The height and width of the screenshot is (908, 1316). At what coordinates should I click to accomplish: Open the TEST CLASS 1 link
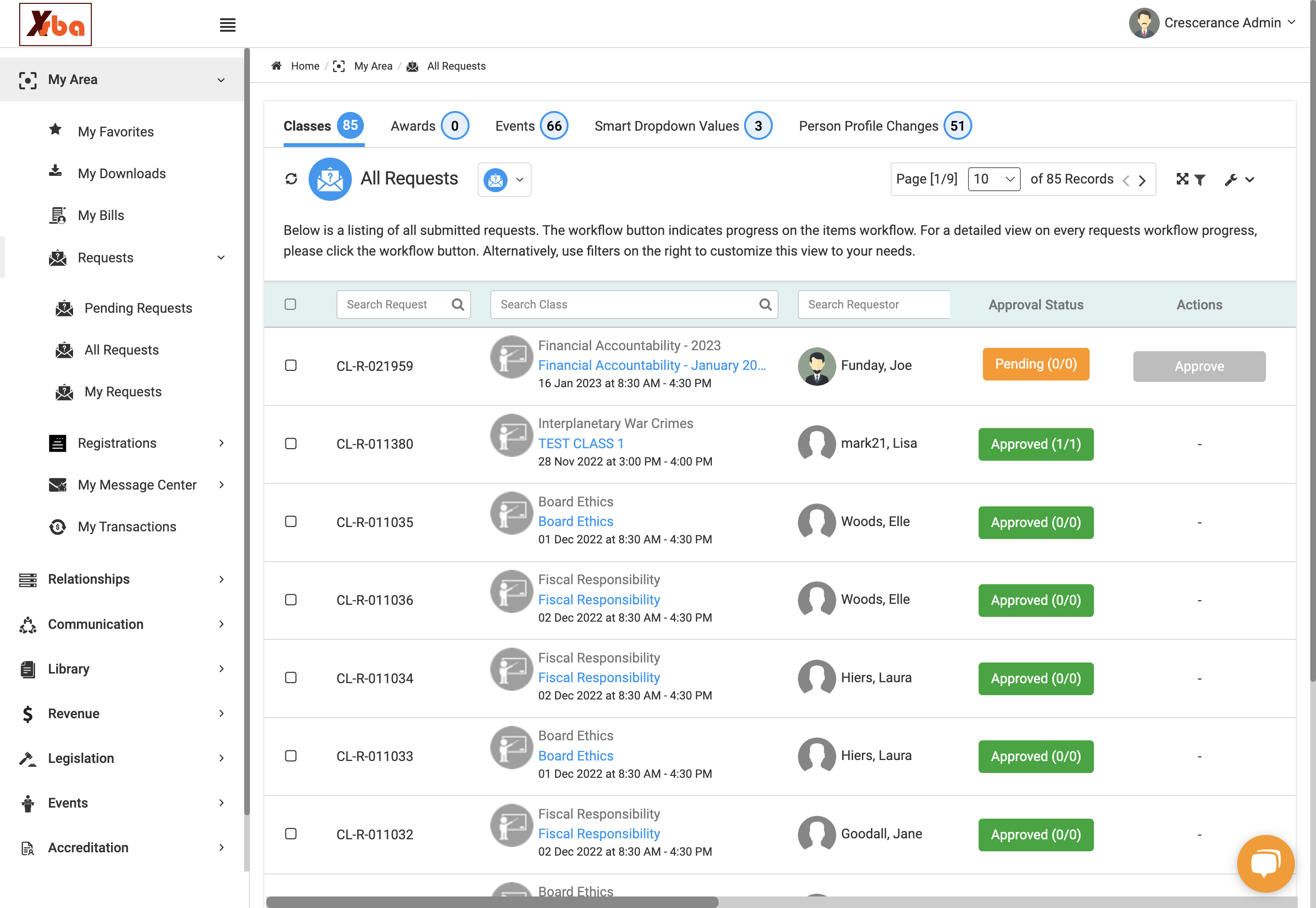point(581,443)
